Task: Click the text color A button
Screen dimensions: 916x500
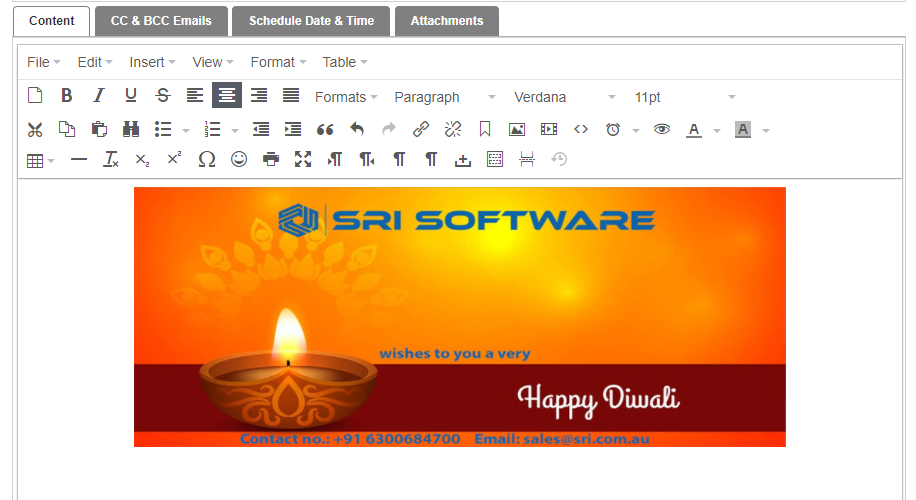Action: click(694, 129)
